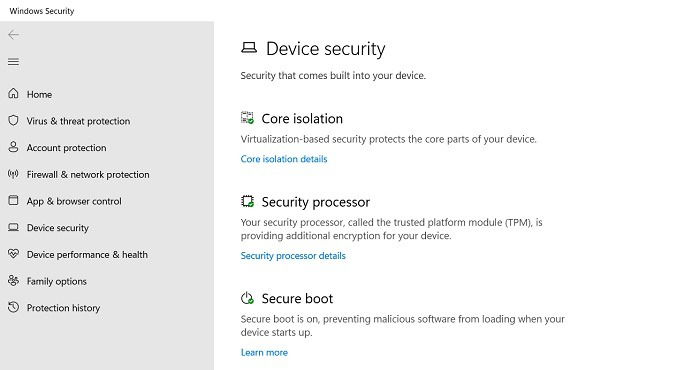Screen dimensions: 700x370
Task: Open Security processor details link
Action: 293,256
